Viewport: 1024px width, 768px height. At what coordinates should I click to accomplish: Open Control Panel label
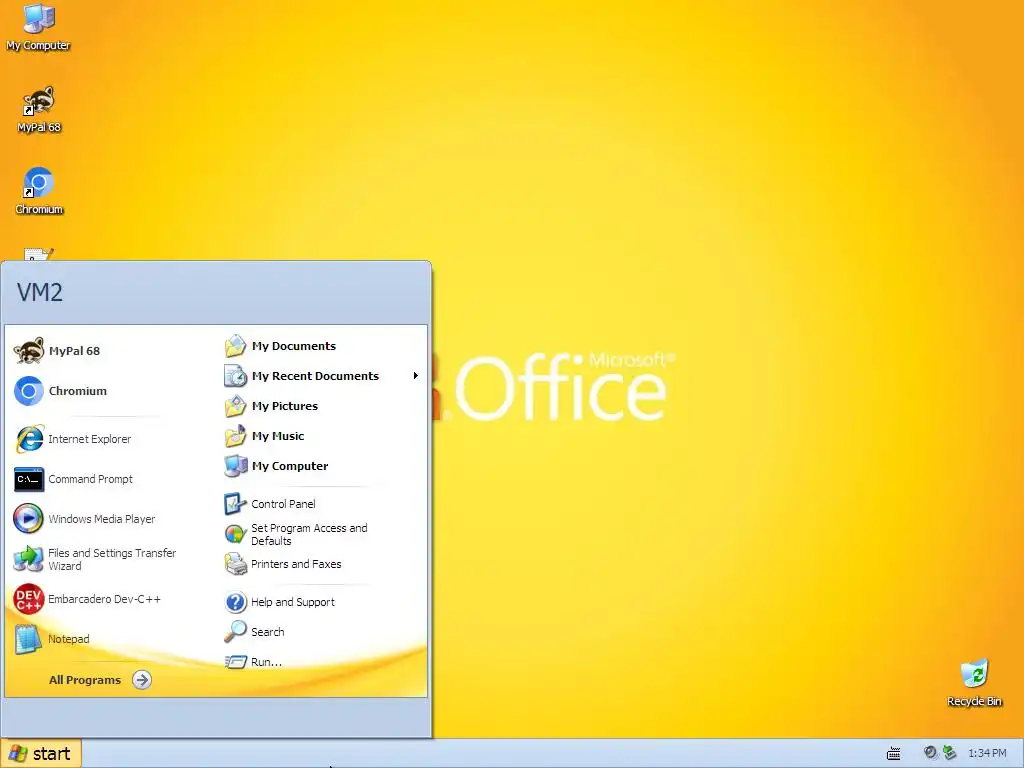(283, 504)
